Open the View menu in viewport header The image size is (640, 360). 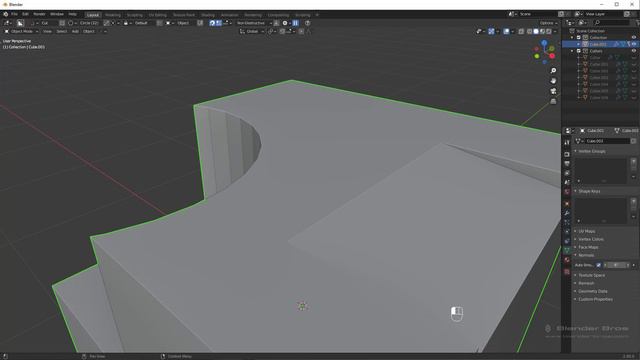click(47, 31)
